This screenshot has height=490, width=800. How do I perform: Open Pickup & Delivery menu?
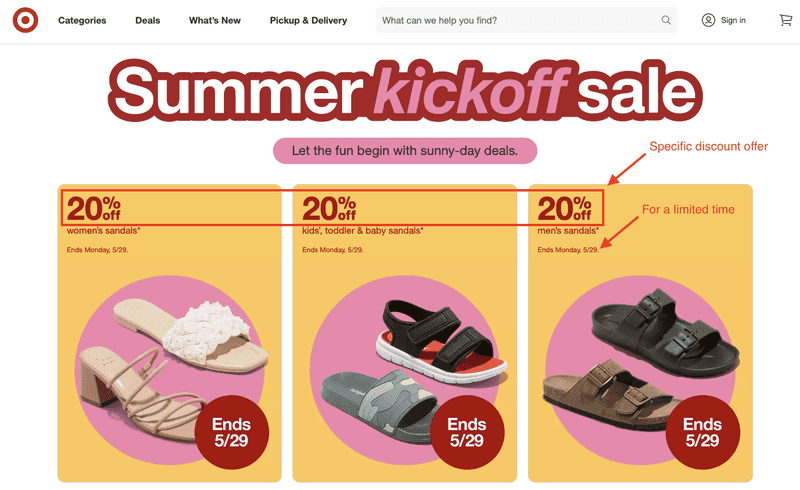pyautogui.click(x=308, y=20)
